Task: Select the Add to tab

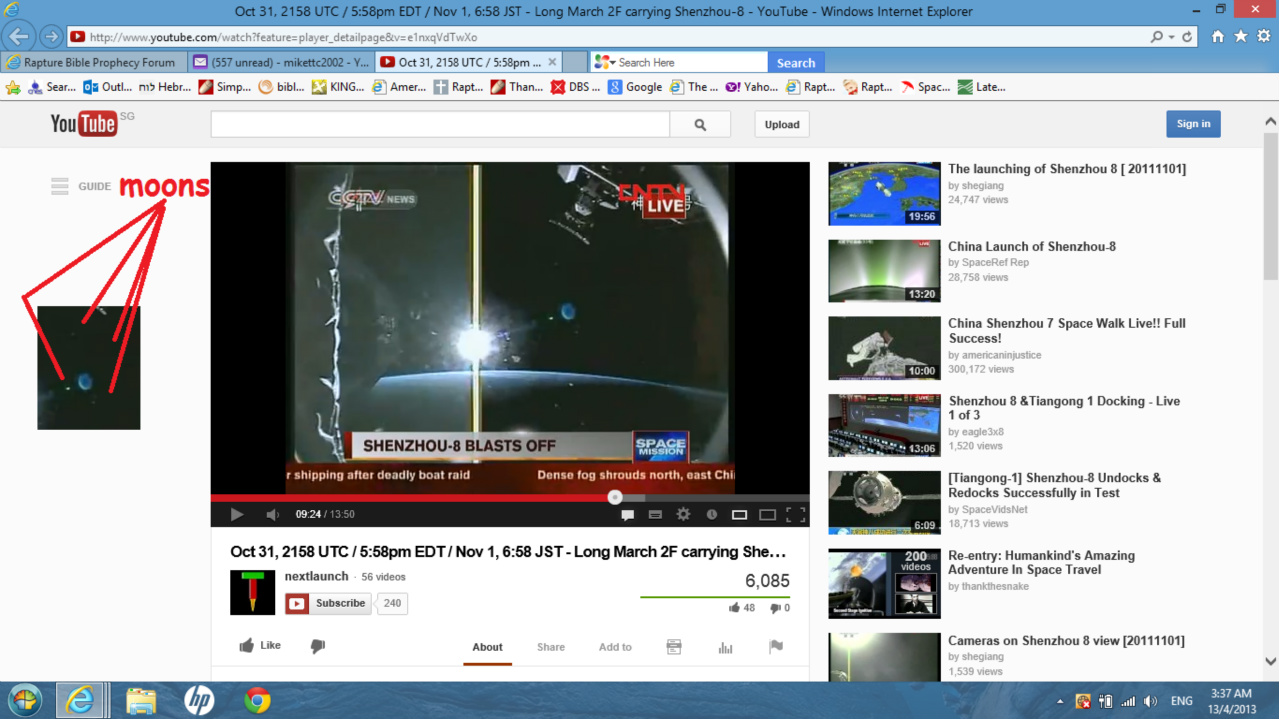Action: pos(615,647)
